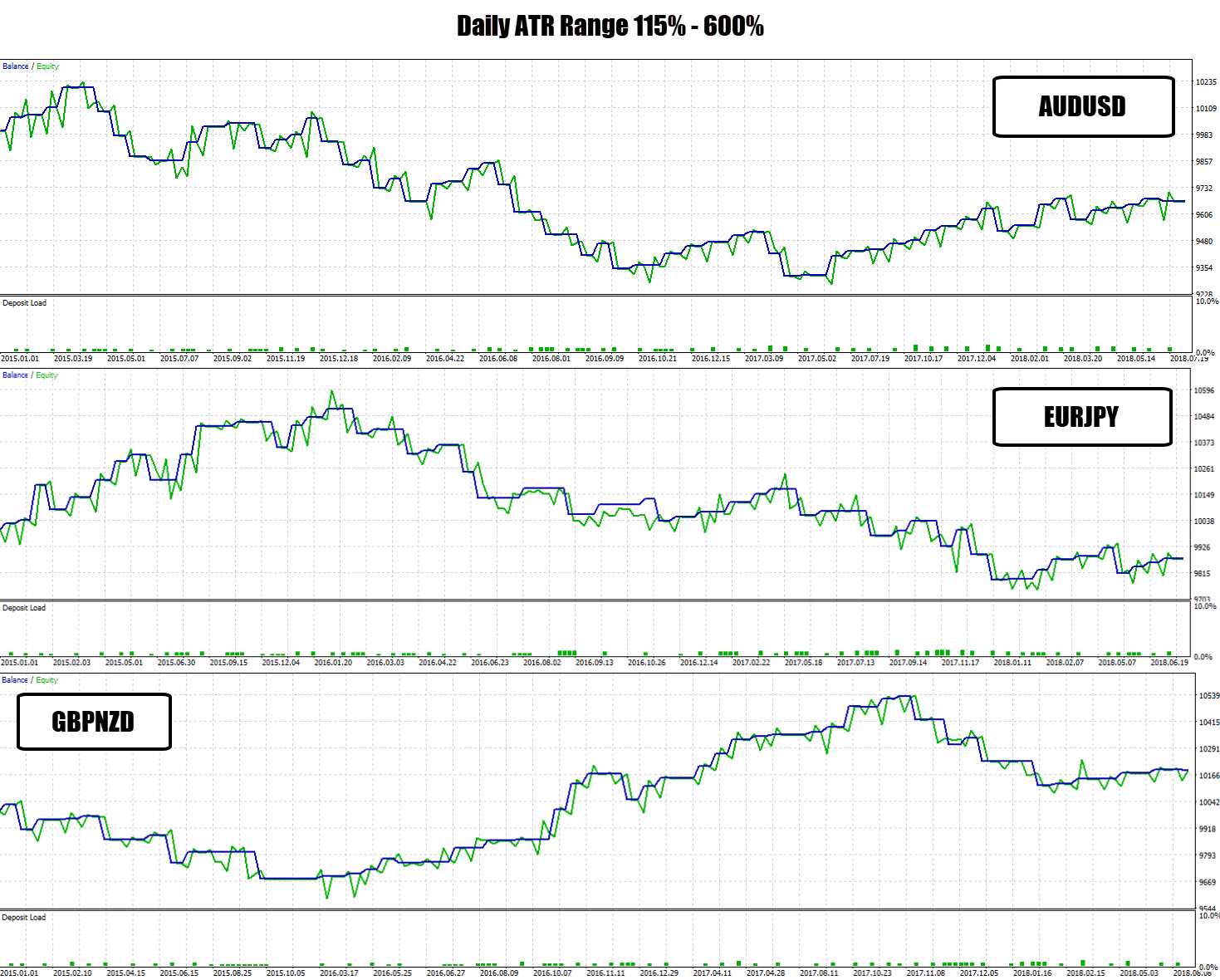
Task: Click 'Deposit Load' label under AUDUSD chart
Action: click(x=24, y=303)
